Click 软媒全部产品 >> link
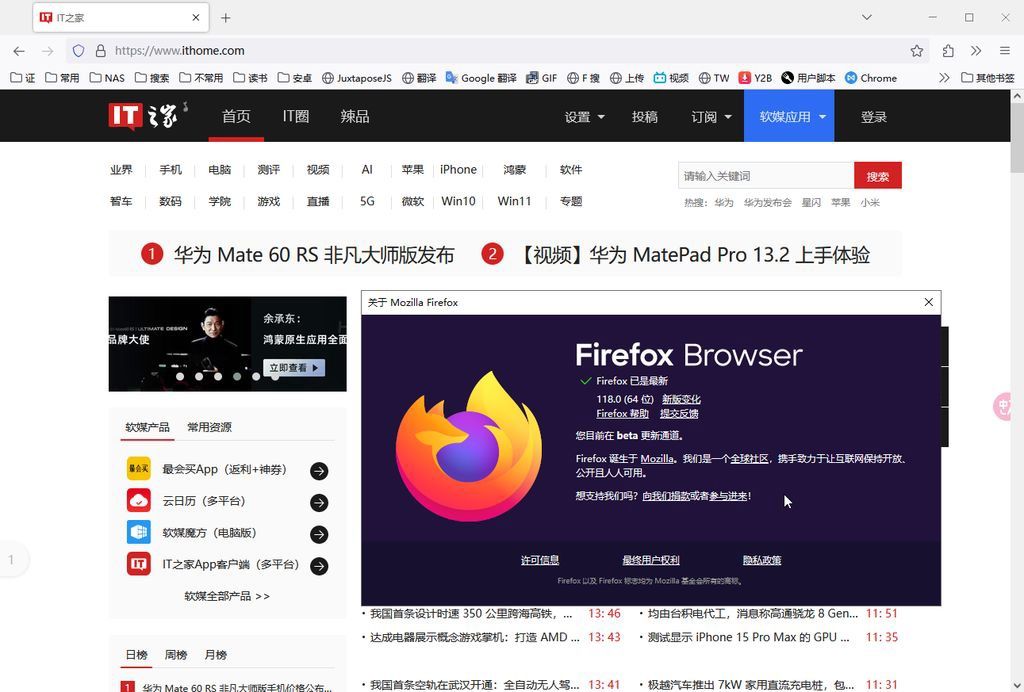Screen dimensions: 1024x692 (227, 596)
